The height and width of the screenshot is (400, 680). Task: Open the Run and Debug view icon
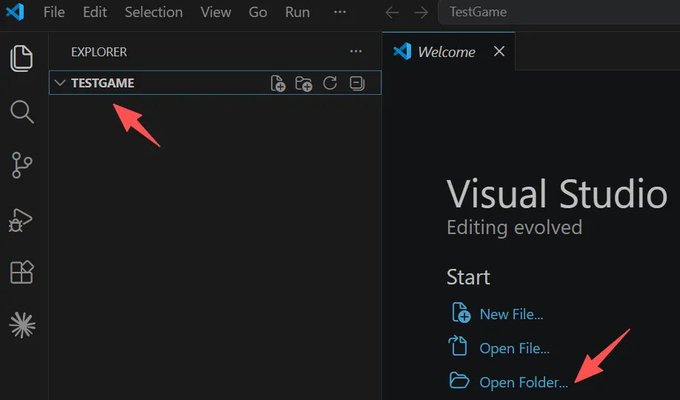20,220
